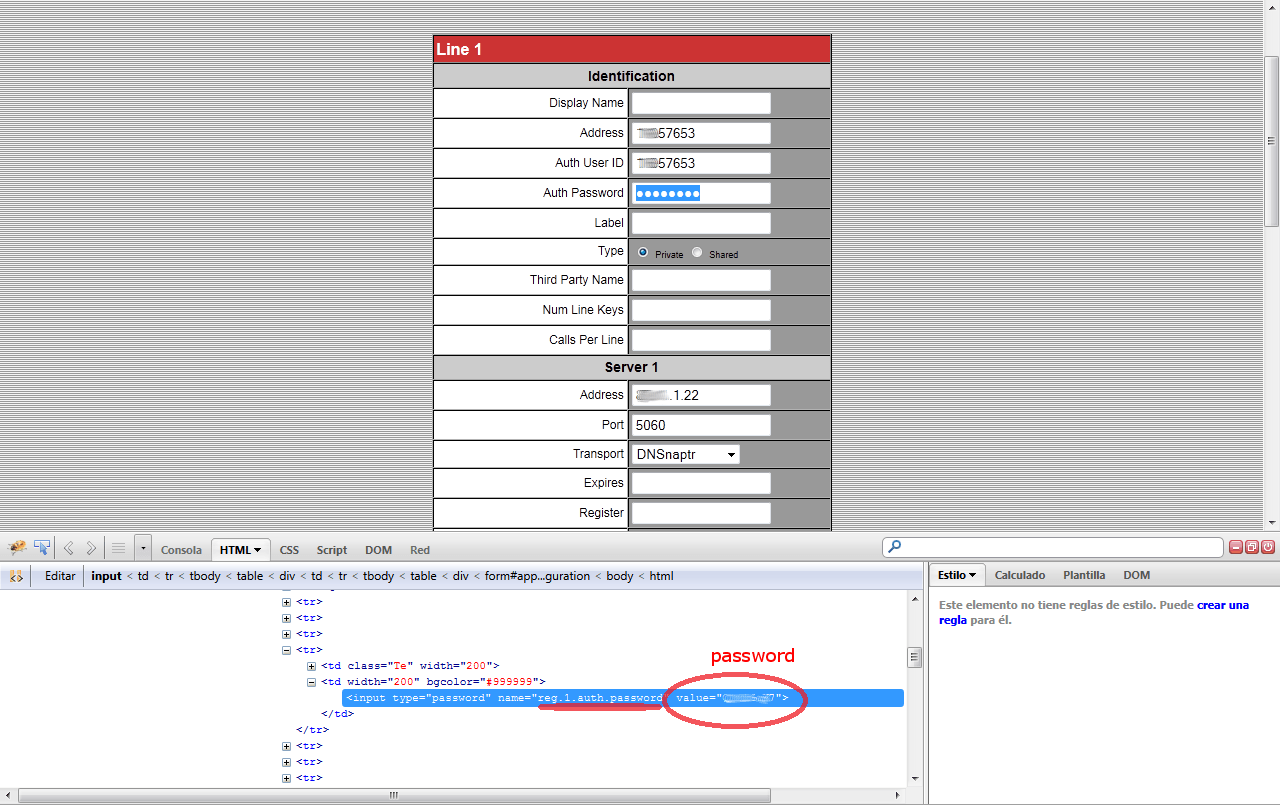Open the Transport DNSnaptr dropdown
Screen dimensions: 1280x805
[x=685, y=454]
